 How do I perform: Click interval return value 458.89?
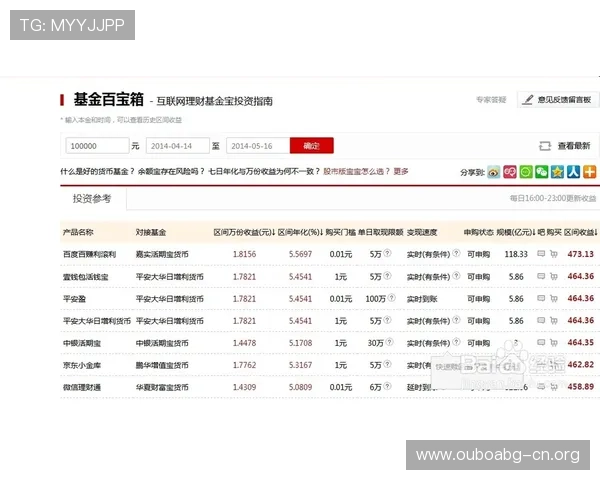pos(580,387)
